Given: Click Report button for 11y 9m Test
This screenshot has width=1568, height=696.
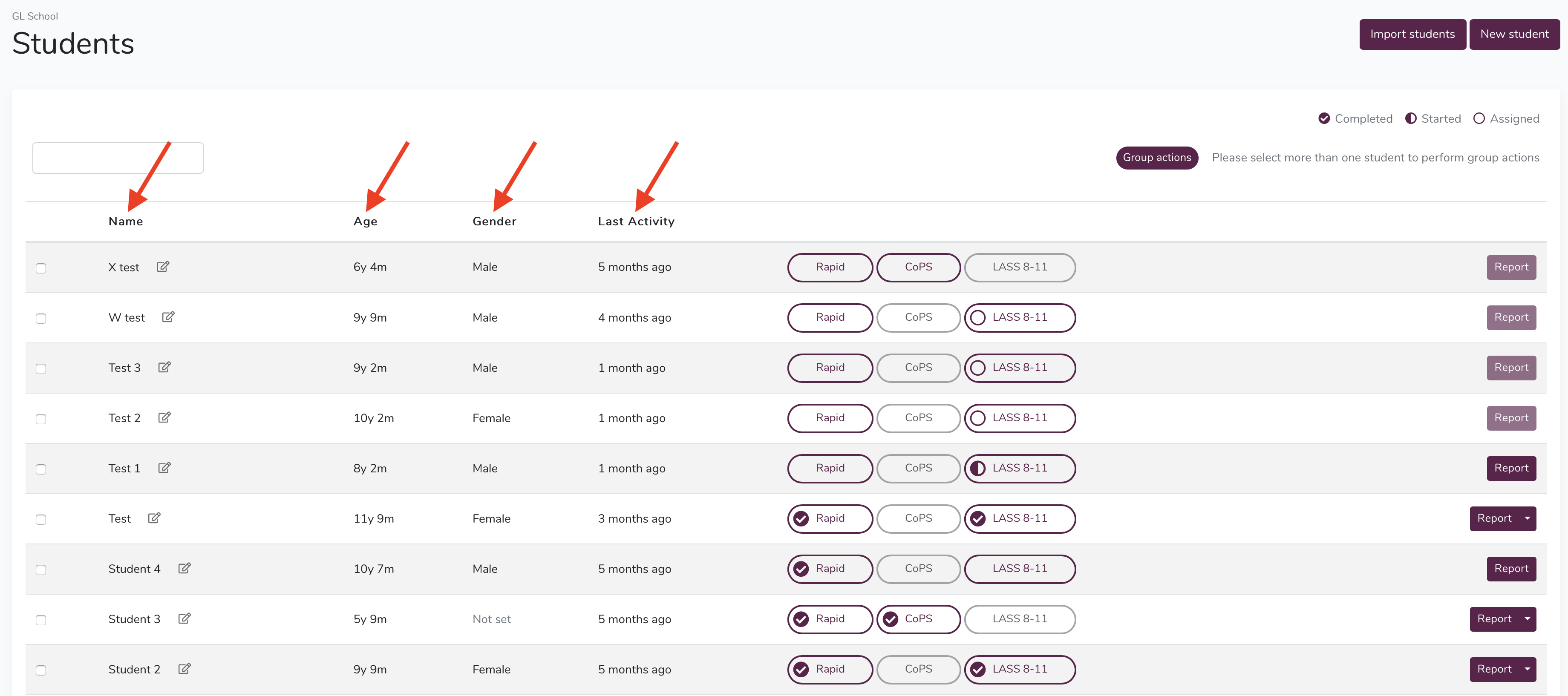Looking at the screenshot, I should 1494,518.
